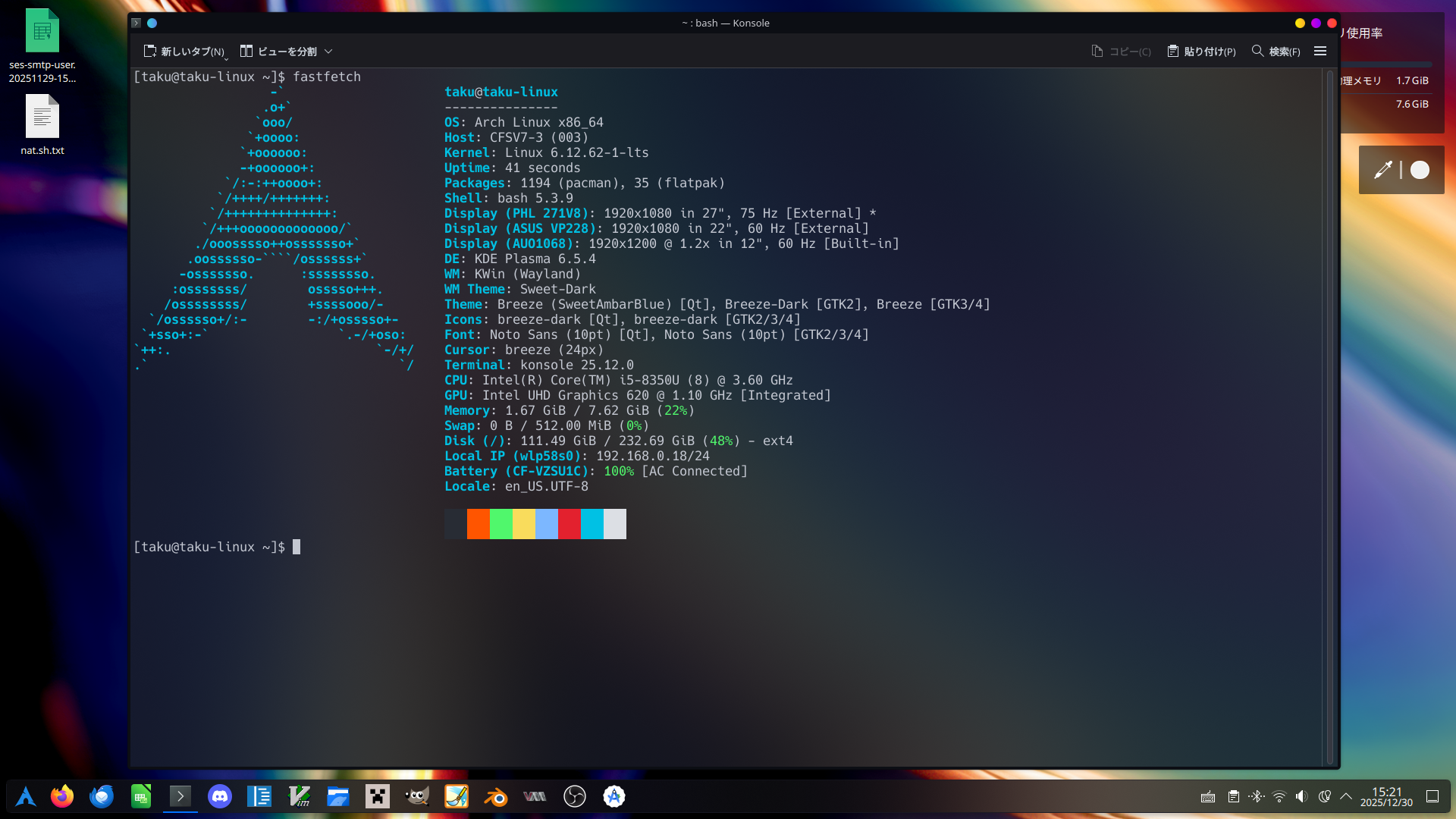Click the volume speaker tray icon
This screenshot has height=819, width=1456.
1302,796
